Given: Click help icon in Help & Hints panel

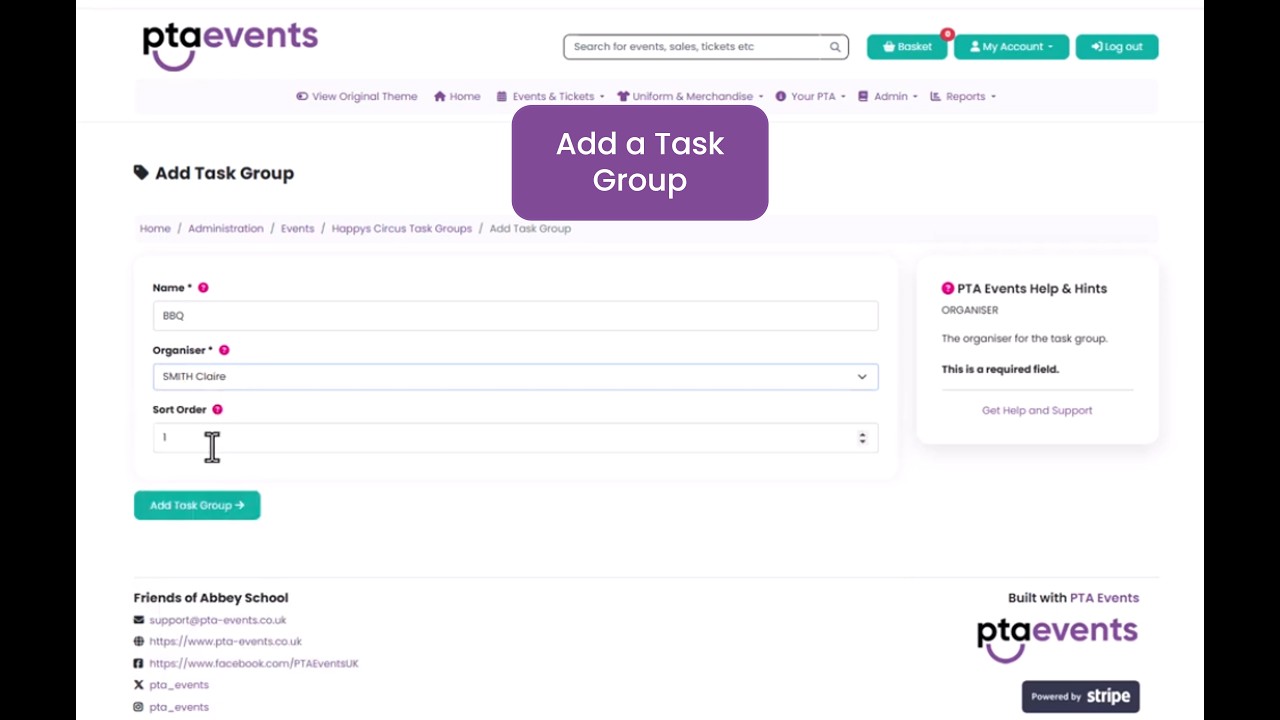Looking at the screenshot, I should click(948, 288).
